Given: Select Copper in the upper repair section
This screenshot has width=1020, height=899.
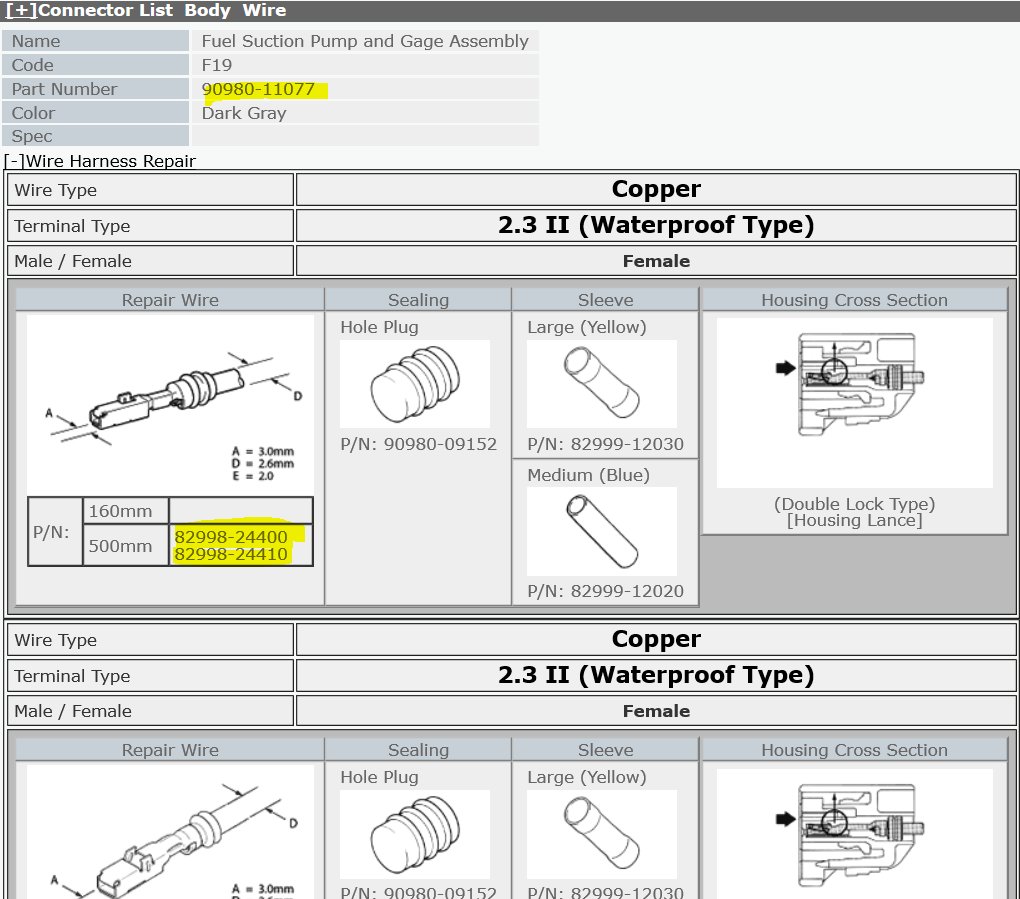Looking at the screenshot, I should (656, 189).
